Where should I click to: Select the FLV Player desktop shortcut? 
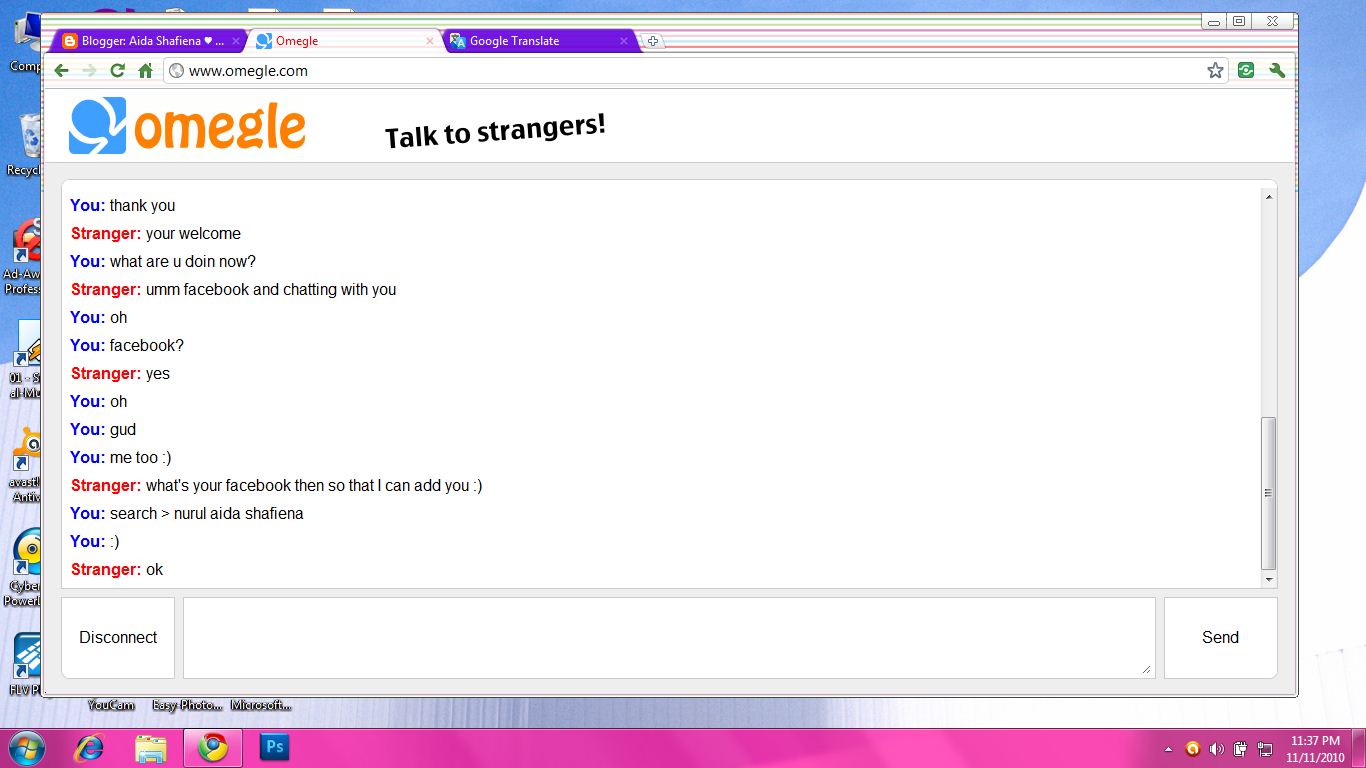25,665
